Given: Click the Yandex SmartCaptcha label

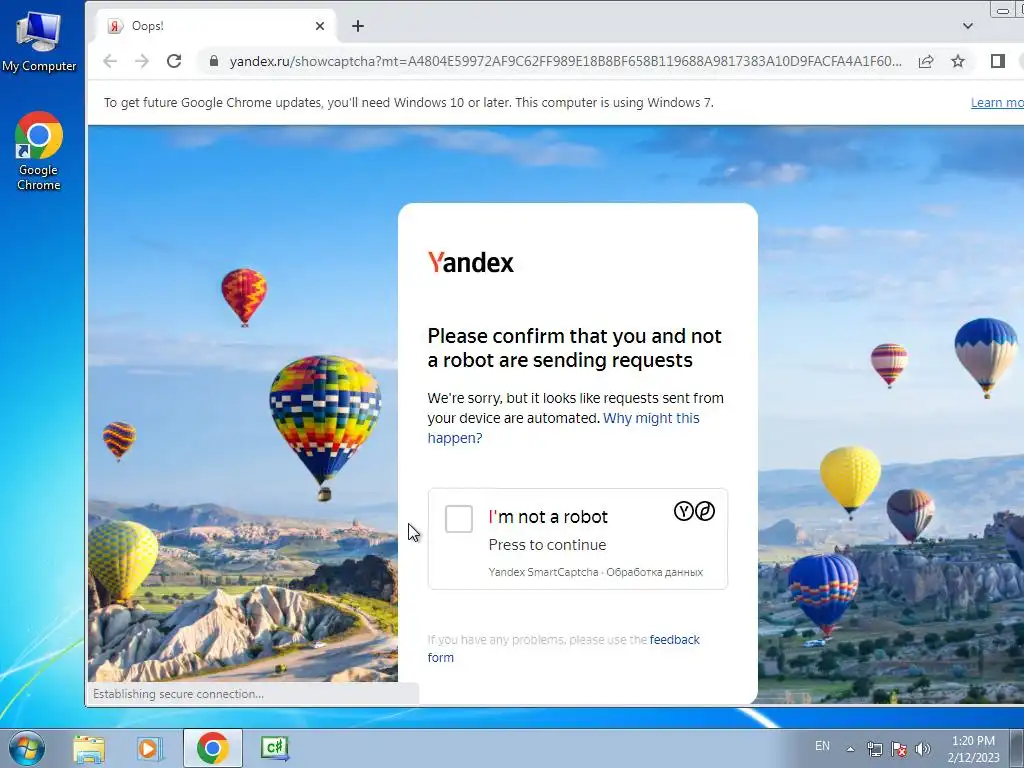Looking at the screenshot, I should 543,572.
